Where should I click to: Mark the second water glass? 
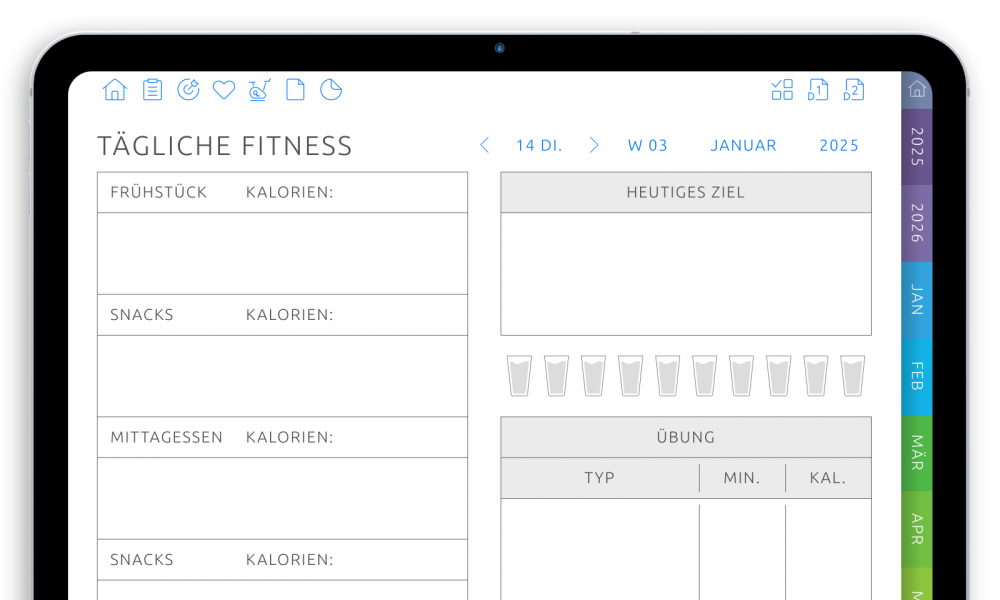click(x=556, y=376)
